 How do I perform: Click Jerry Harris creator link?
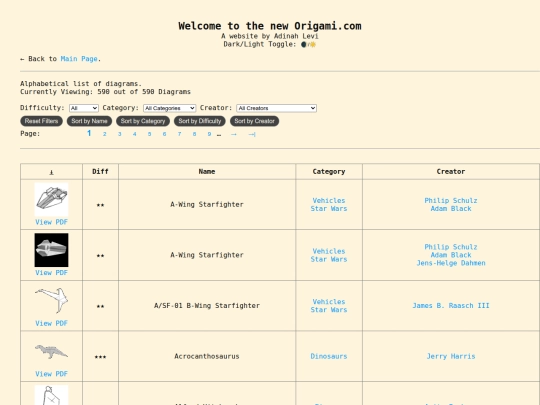[451, 356]
